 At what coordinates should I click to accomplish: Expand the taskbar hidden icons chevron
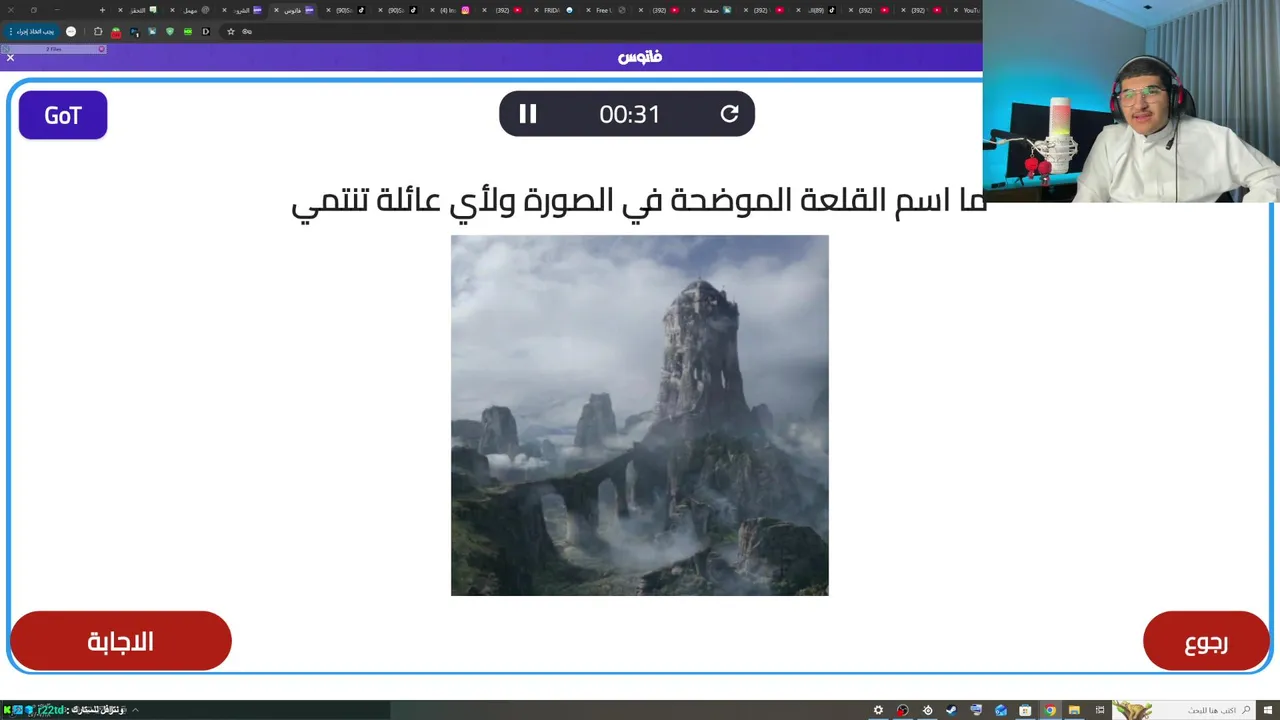click(135, 710)
